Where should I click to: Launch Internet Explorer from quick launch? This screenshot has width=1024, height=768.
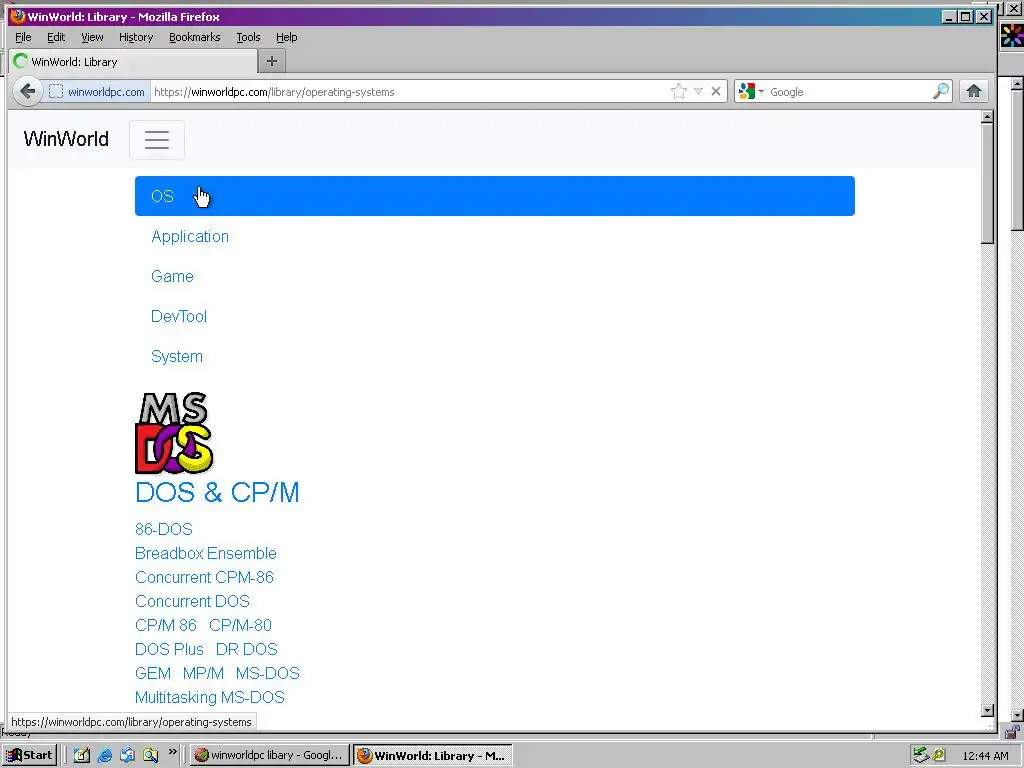(104, 755)
